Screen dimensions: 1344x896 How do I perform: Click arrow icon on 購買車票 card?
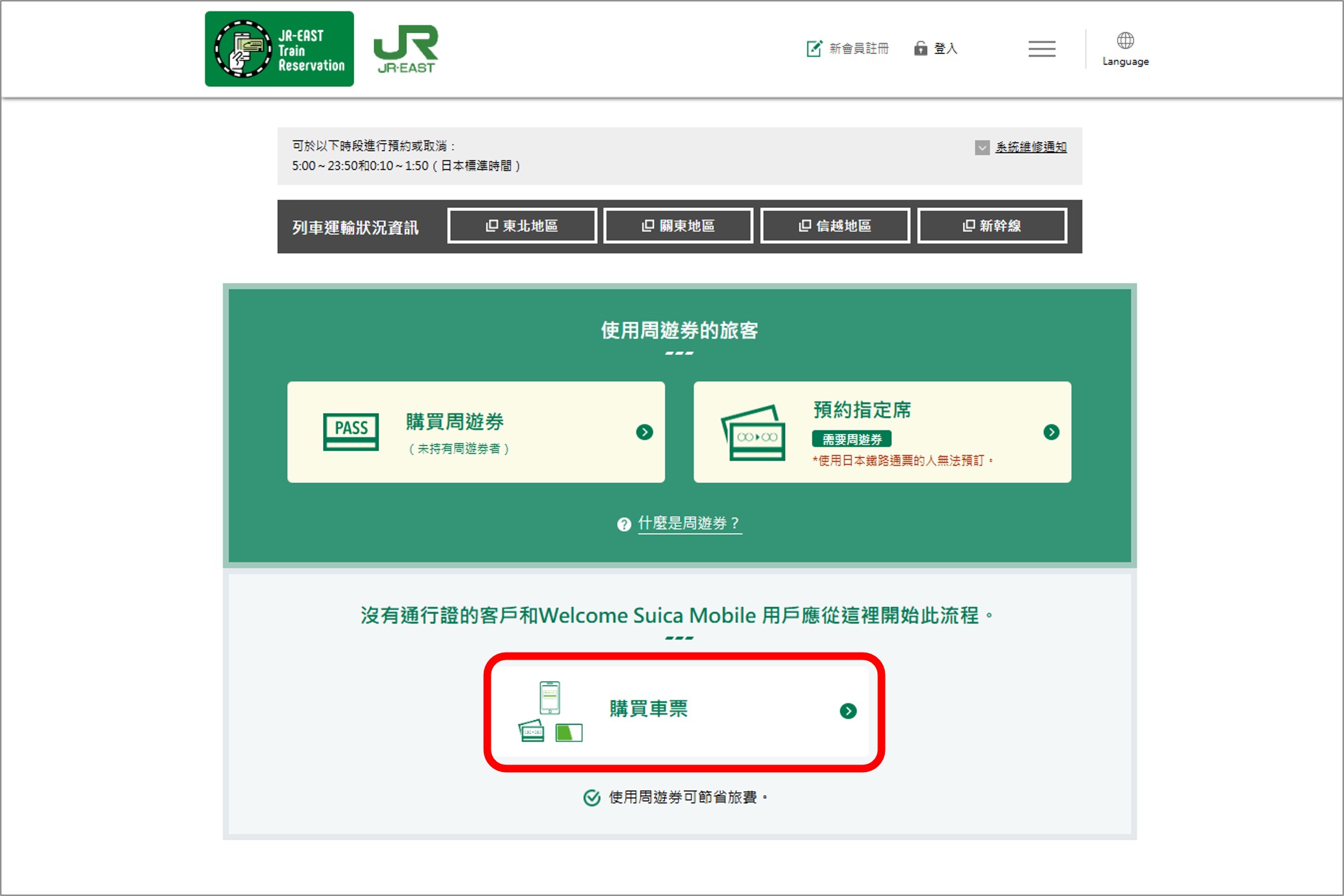pos(847,711)
